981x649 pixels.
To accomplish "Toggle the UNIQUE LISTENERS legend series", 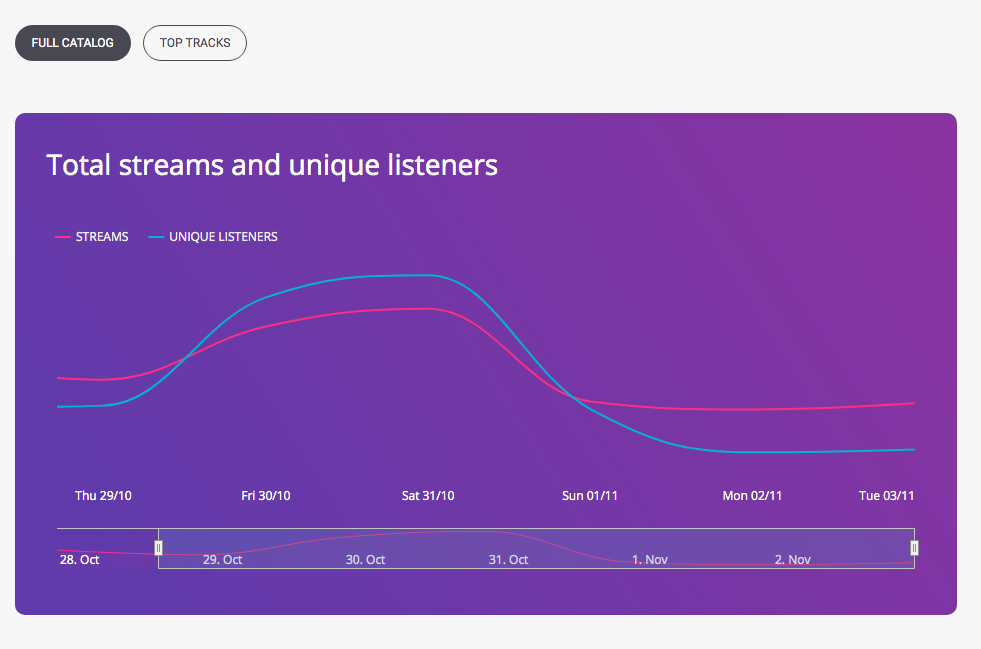I will pos(213,237).
